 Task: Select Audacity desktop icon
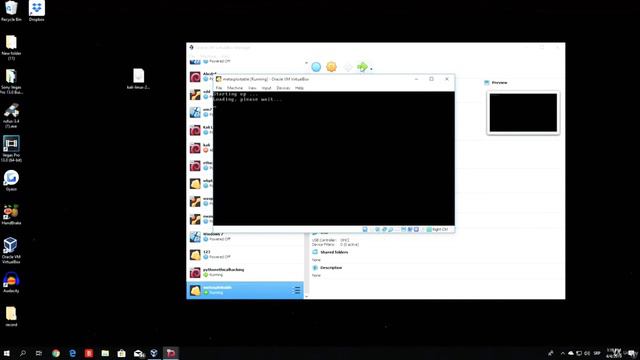(11, 282)
